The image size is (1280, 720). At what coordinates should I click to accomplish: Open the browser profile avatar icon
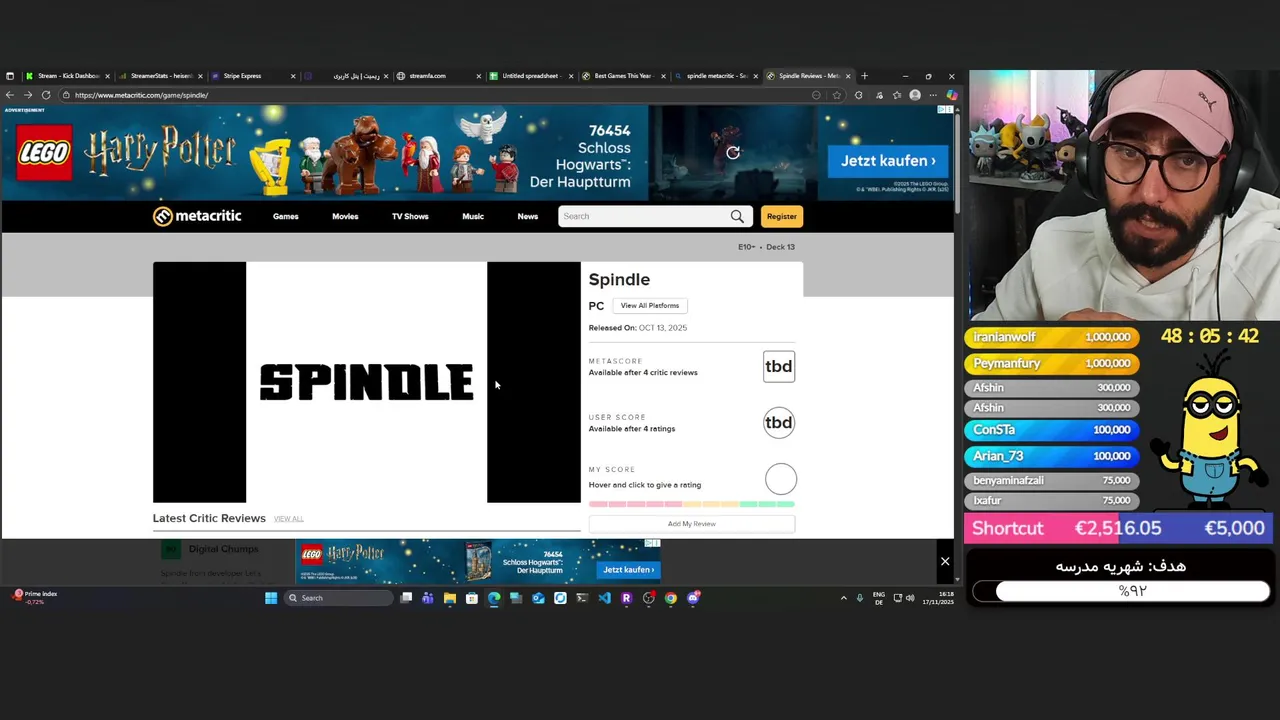click(x=915, y=95)
